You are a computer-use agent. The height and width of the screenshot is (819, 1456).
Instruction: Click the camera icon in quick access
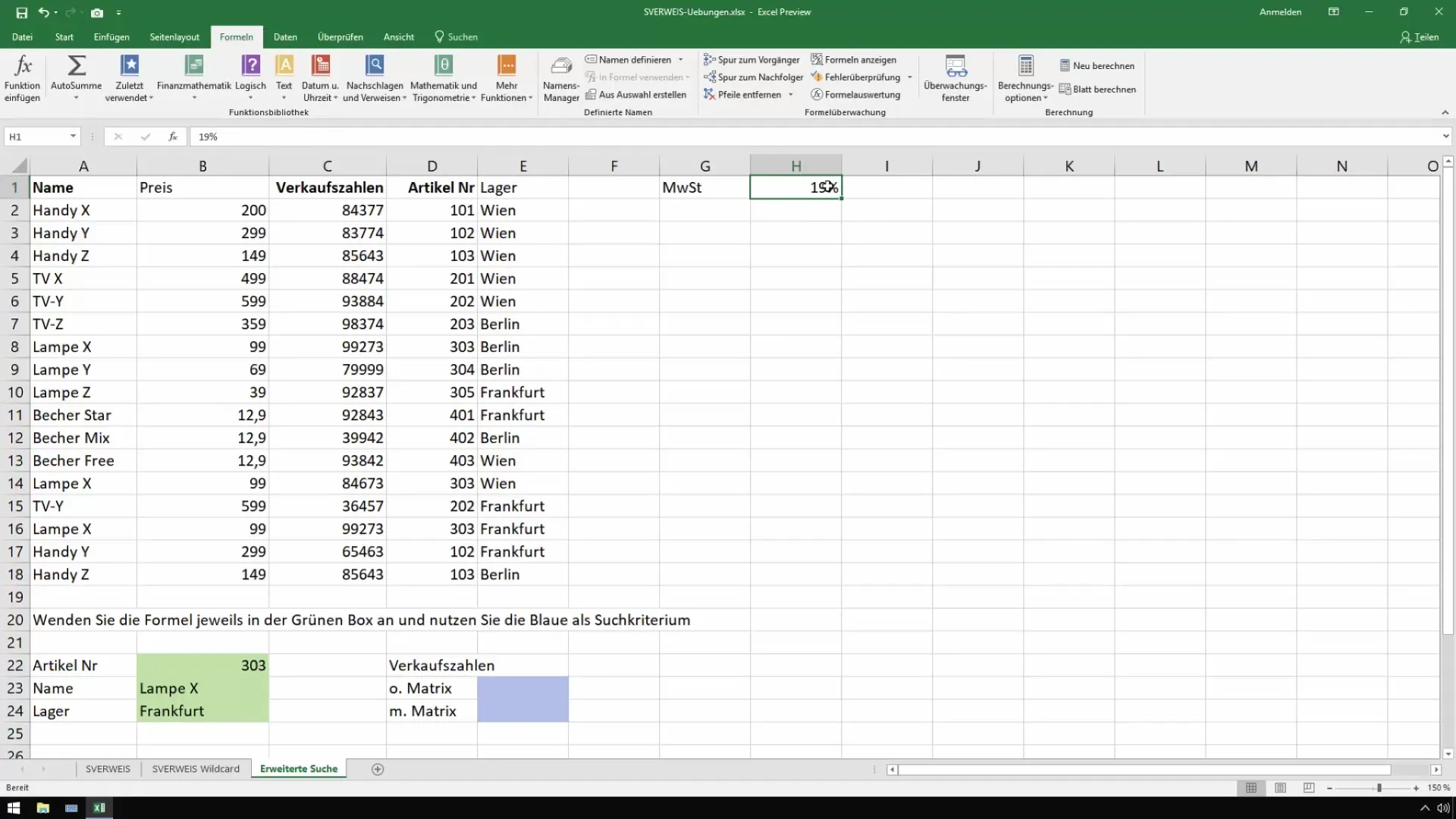click(96, 13)
